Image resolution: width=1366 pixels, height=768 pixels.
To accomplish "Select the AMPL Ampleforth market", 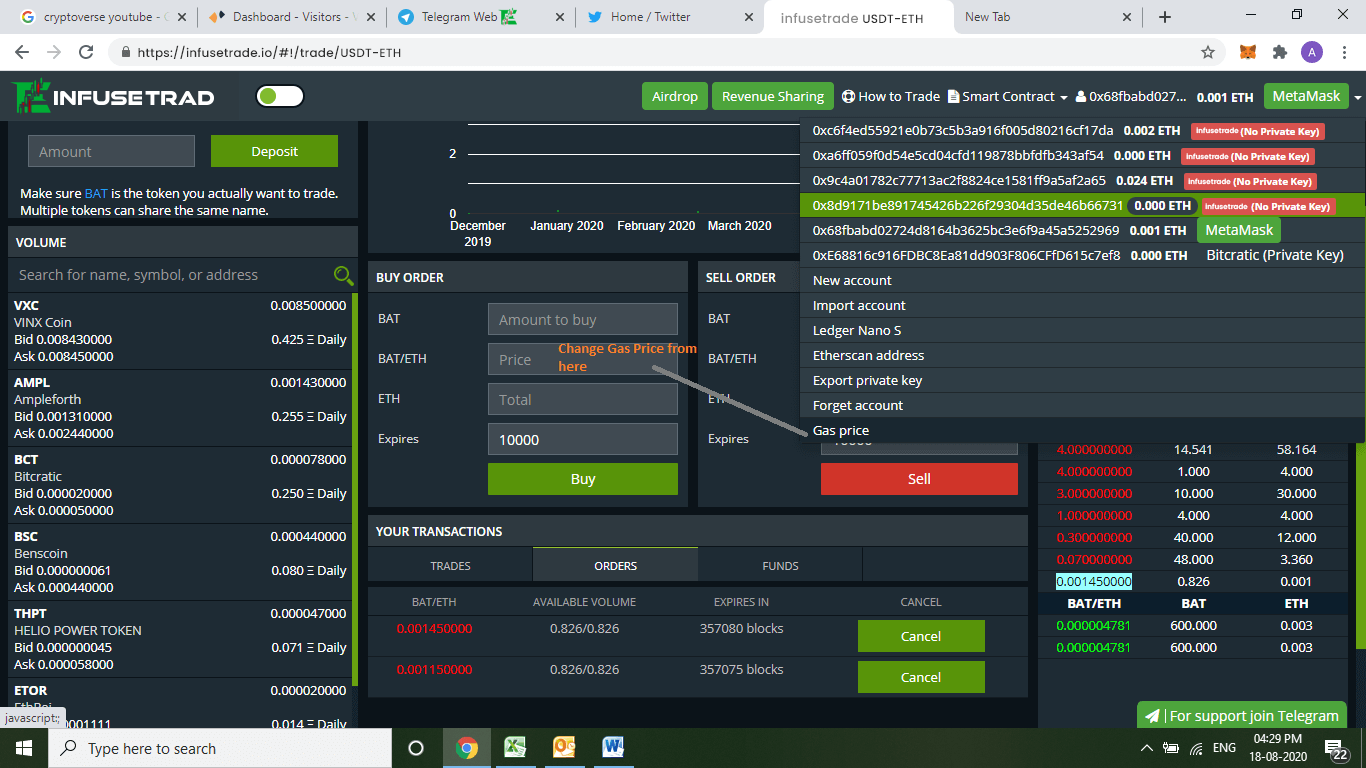I will [180, 408].
